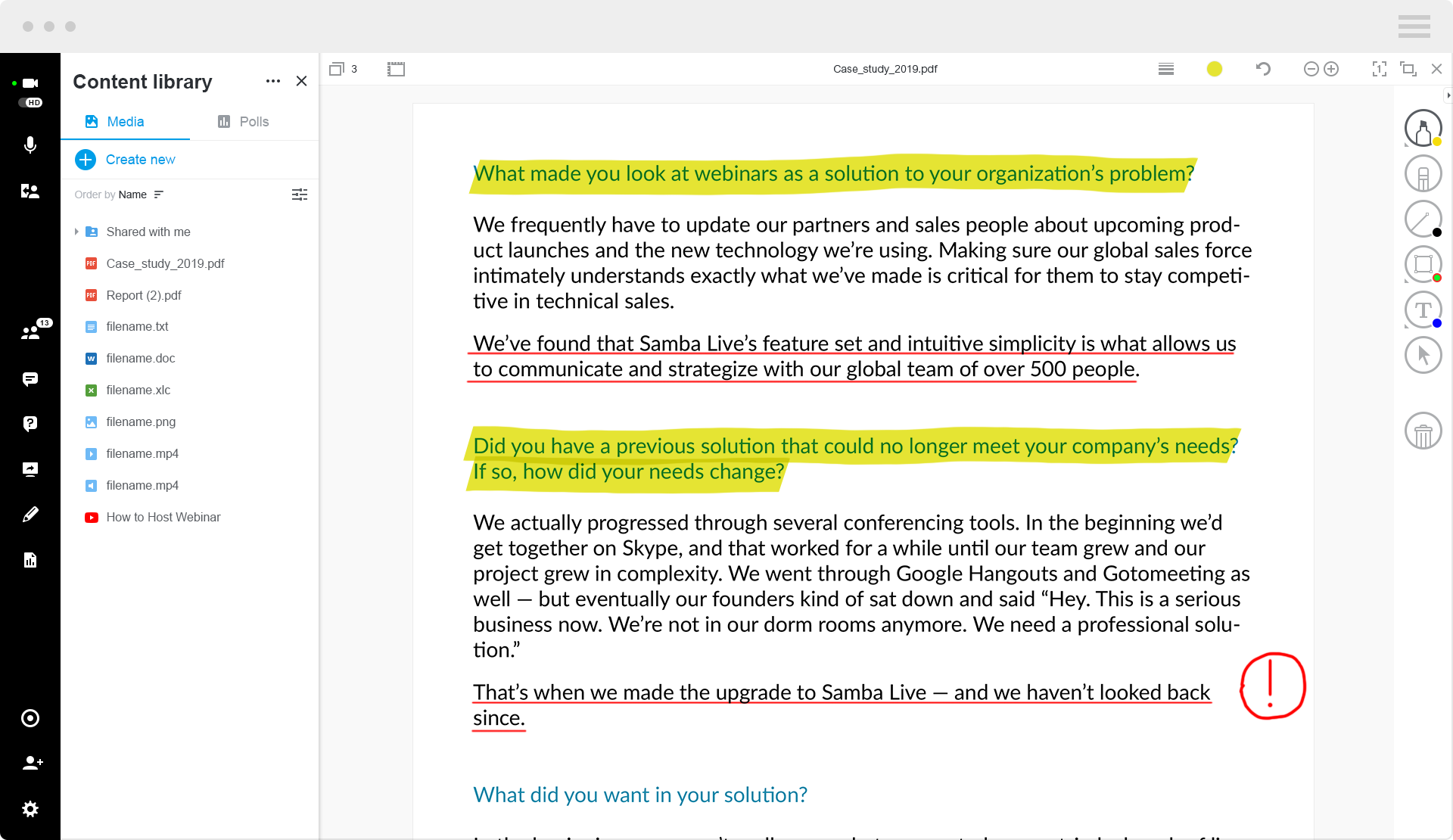Click the trash/delete icon
Viewport: 1453px width, 840px height.
coord(1423,432)
